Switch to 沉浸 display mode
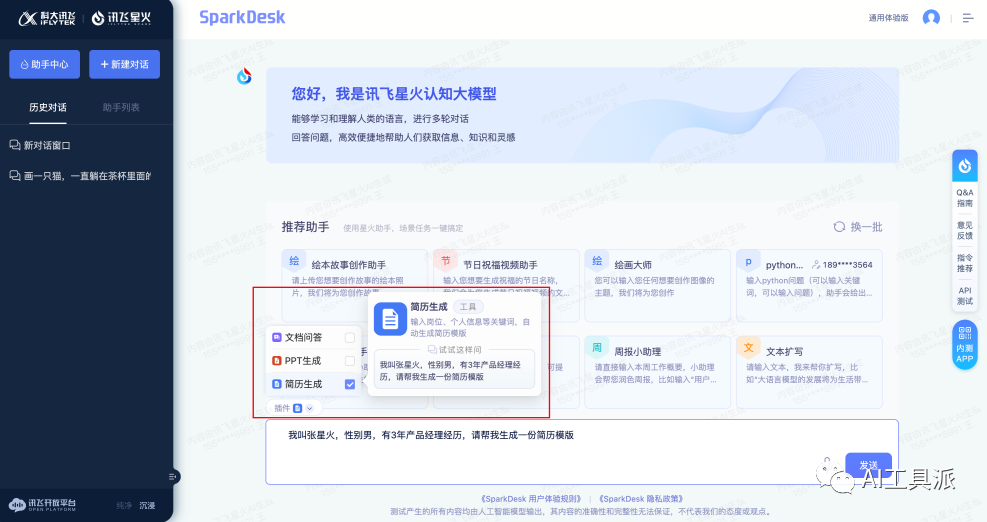This screenshot has width=987, height=522. coord(147,506)
